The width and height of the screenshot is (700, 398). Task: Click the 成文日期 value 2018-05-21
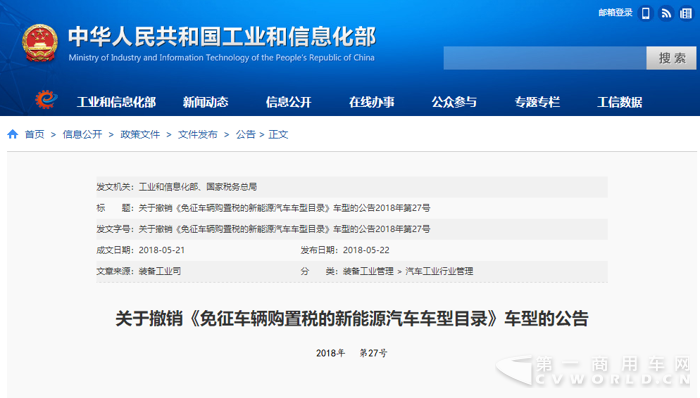(x=162, y=250)
